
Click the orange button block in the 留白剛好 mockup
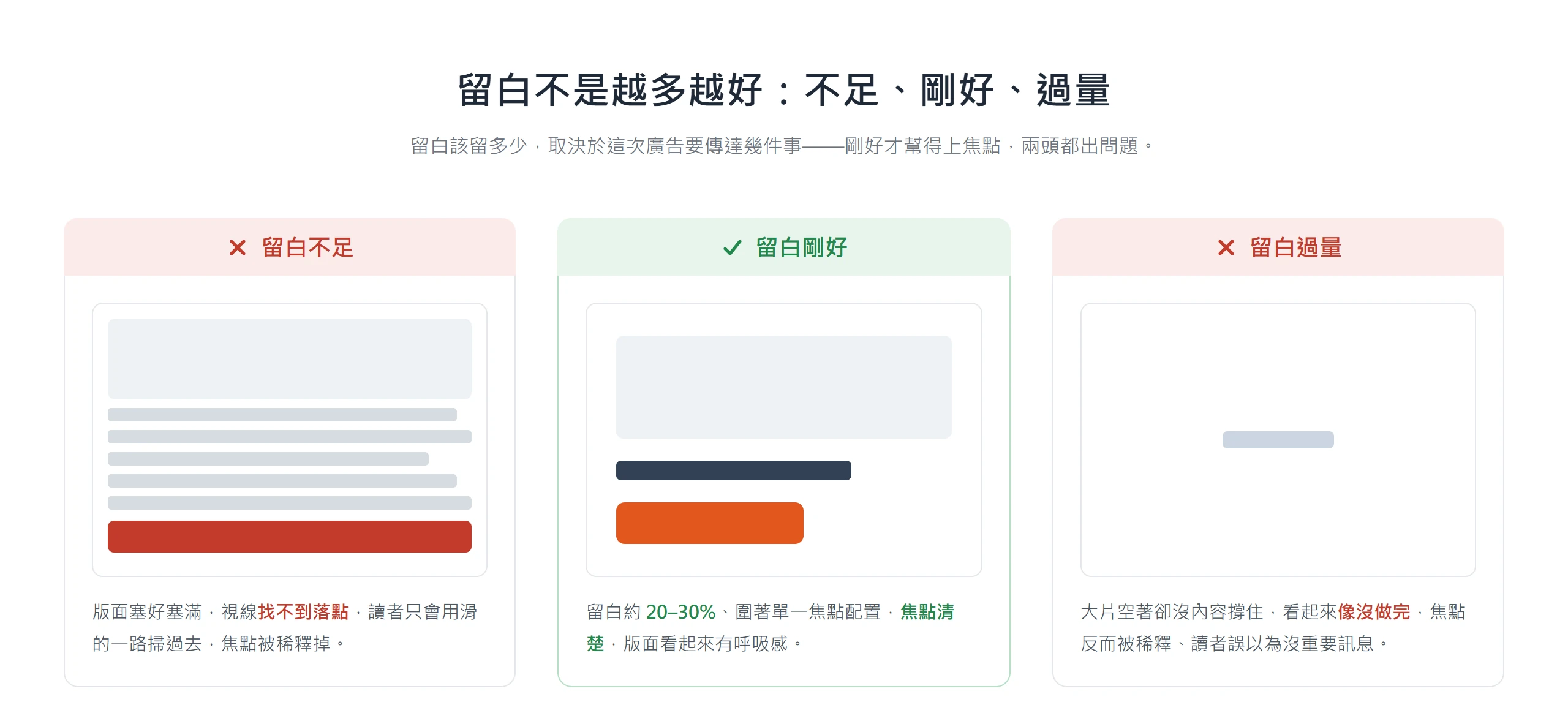(710, 523)
